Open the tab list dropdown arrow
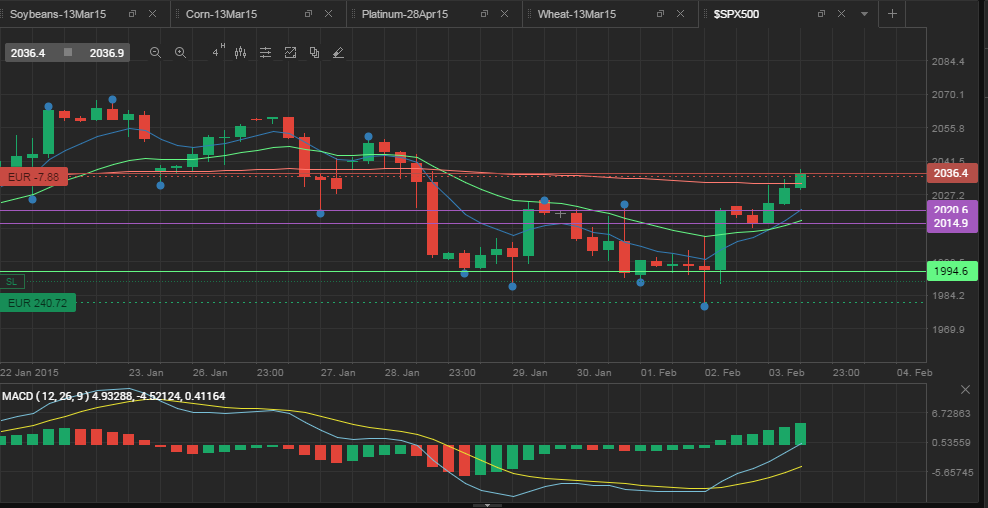This screenshot has width=988, height=508. point(864,14)
